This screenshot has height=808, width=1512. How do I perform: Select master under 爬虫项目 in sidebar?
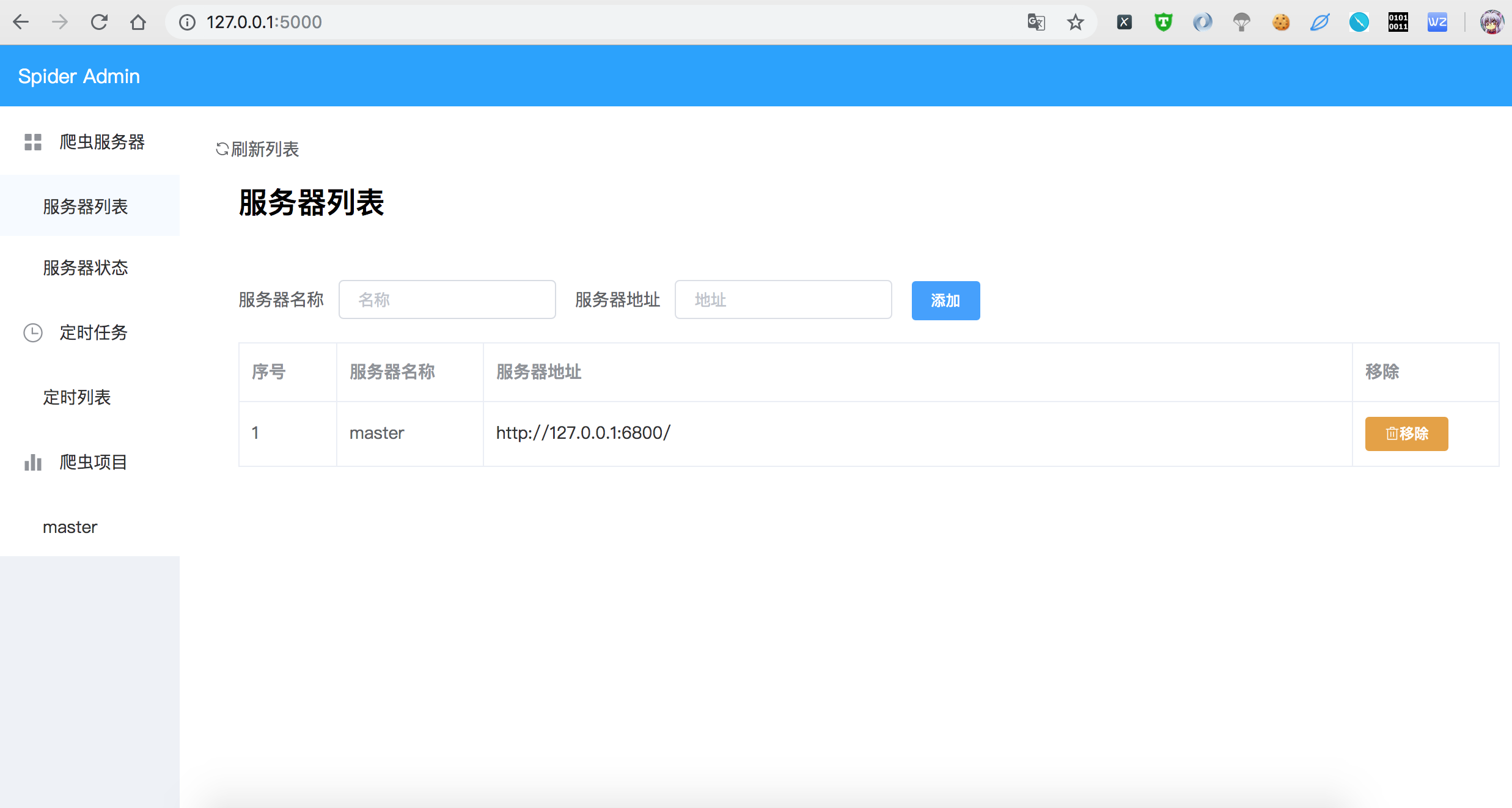coord(70,527)
